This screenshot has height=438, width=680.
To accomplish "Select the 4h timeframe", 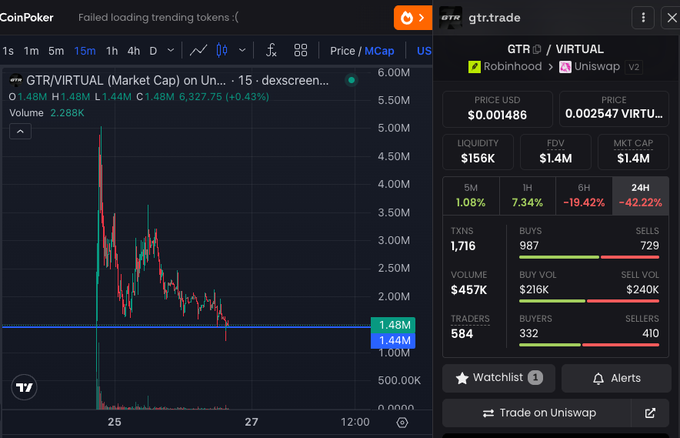I will point(134,51).
